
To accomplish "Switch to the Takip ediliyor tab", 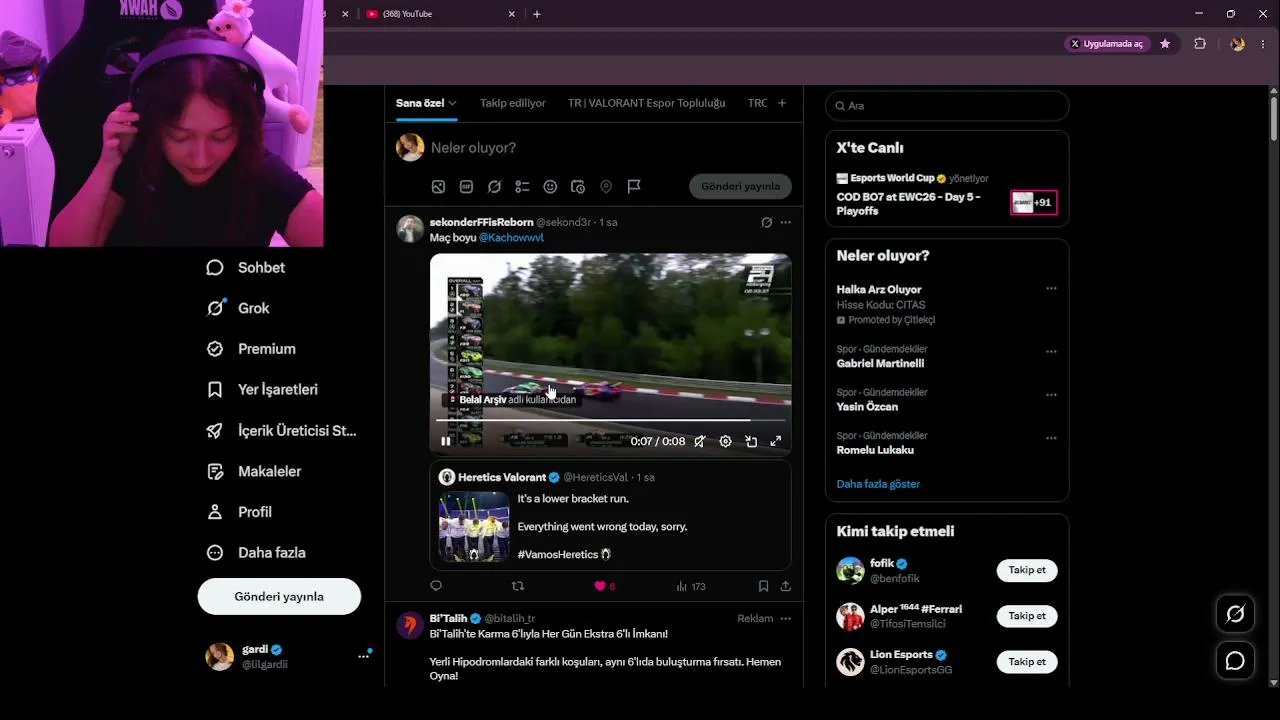I will [x=513, y=103].
